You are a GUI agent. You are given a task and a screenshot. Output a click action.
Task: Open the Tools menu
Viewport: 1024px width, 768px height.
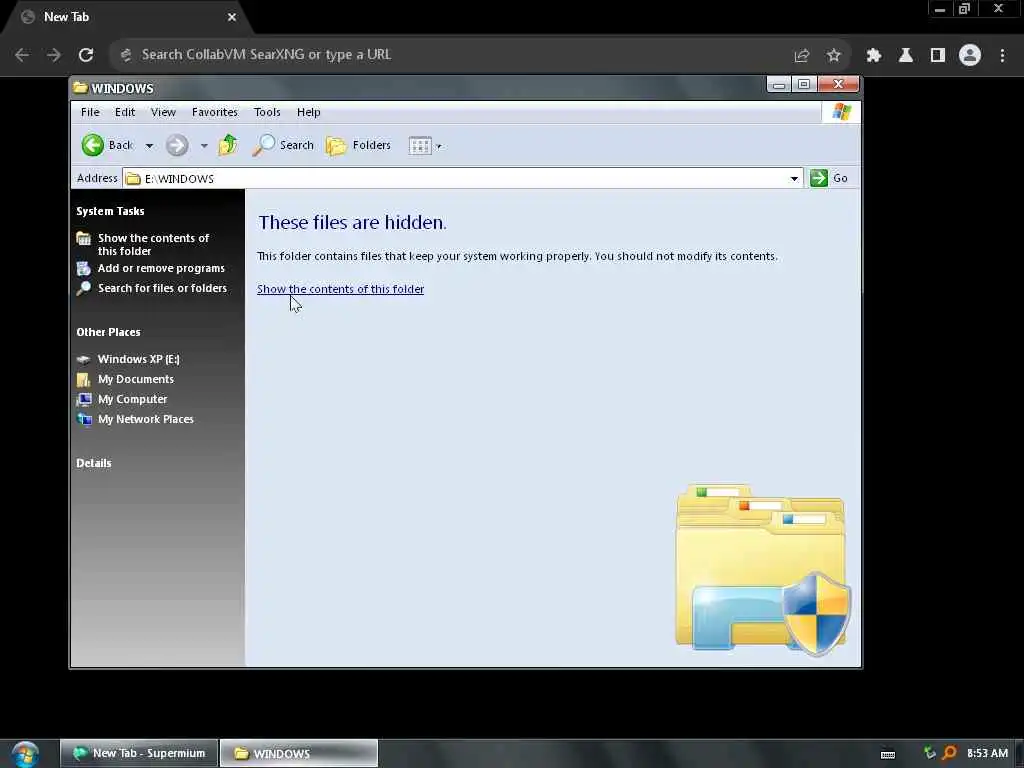267,112
